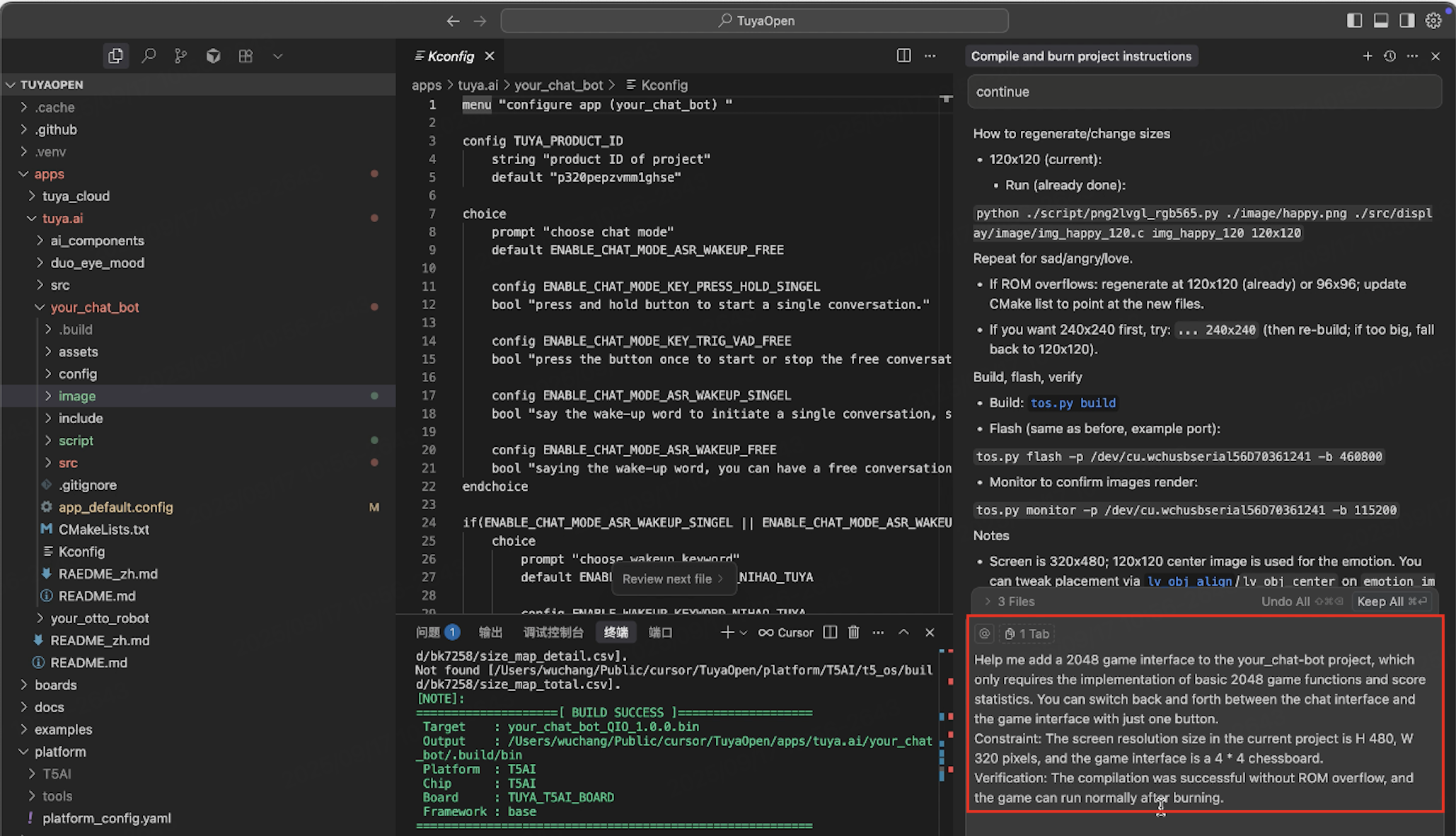Open the Extensions view icon
The width and height of the screenshot is (1456, 836).
[x=245, y=56]
